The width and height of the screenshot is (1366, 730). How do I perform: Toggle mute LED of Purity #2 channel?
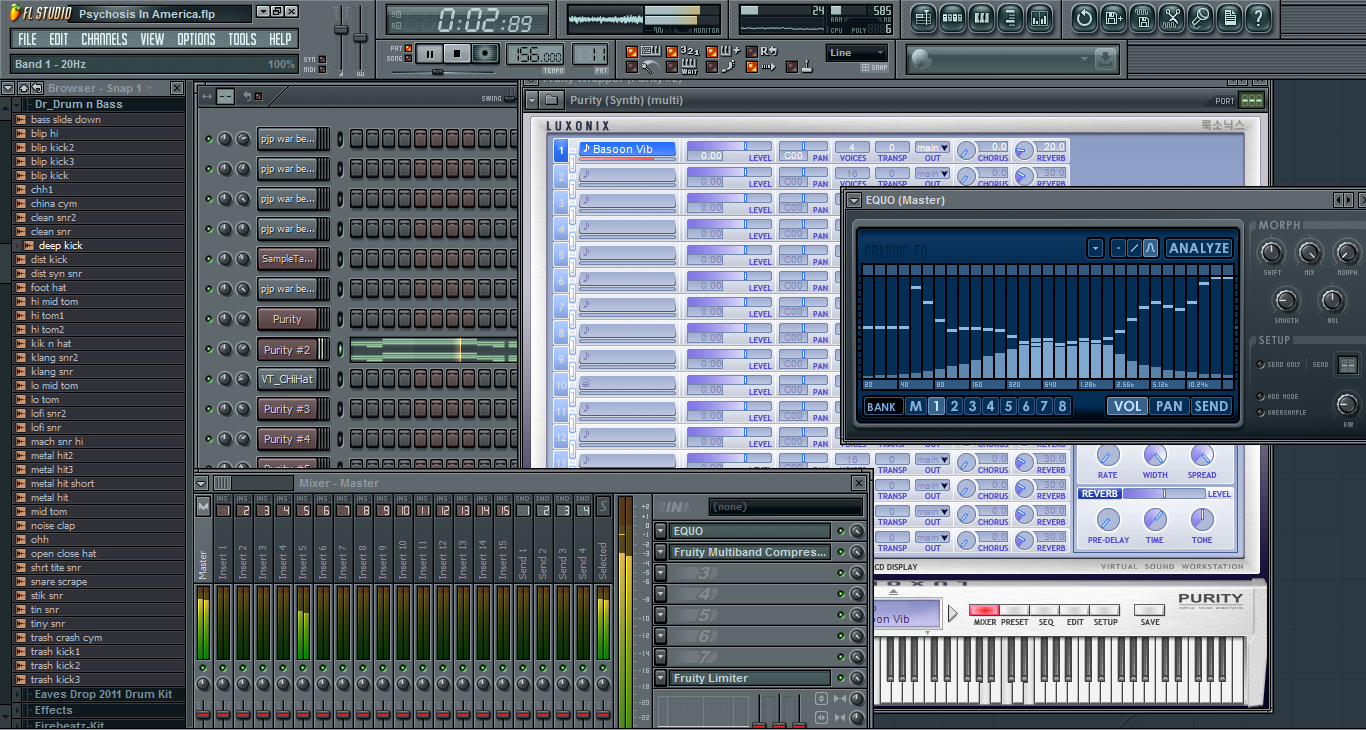[209, 350]
